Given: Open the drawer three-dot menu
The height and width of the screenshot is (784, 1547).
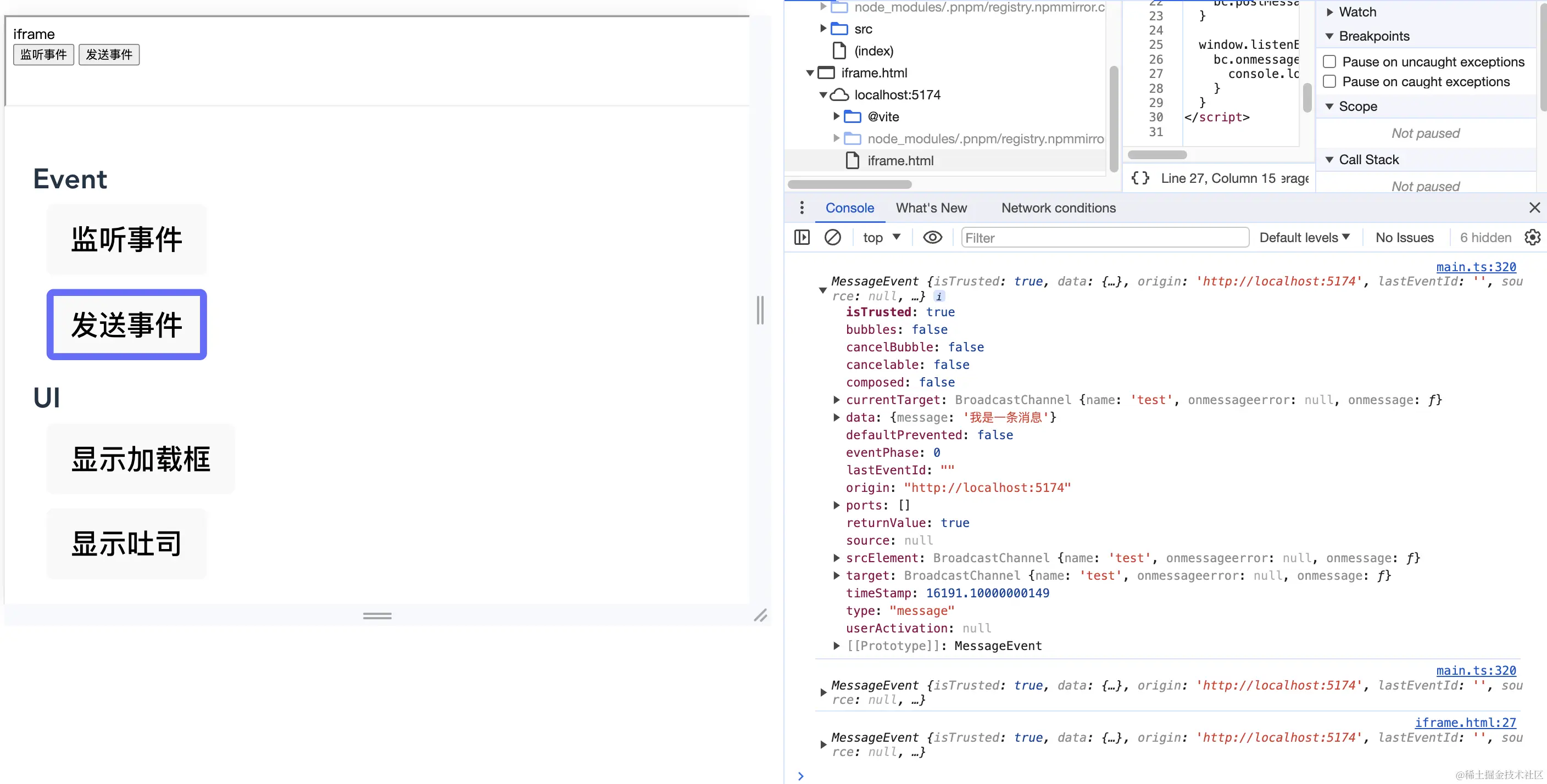Looking at the screenshot, I should point(802,208).
